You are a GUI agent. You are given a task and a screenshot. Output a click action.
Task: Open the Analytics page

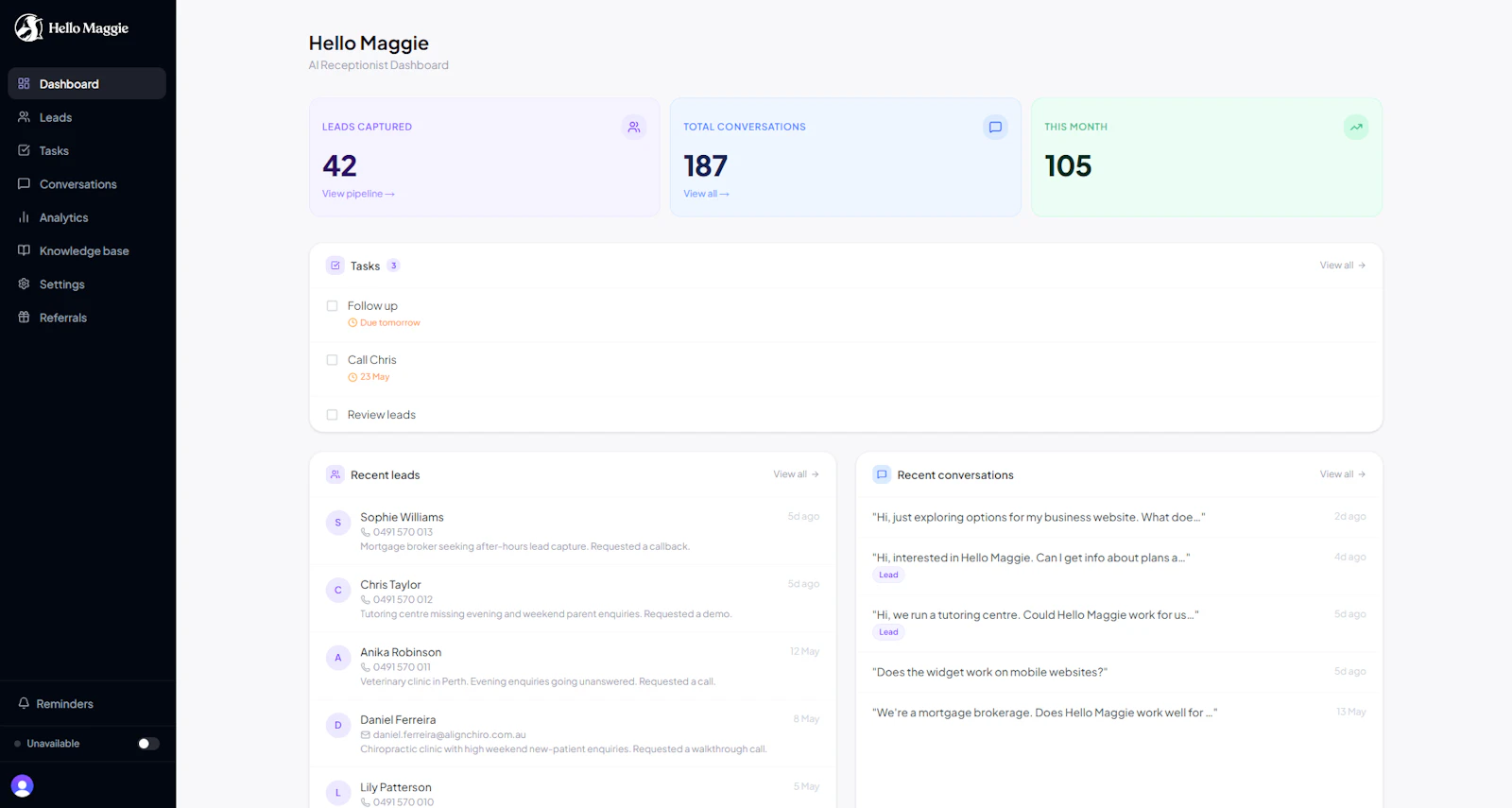pyautogui.click(x=87, y=217)
